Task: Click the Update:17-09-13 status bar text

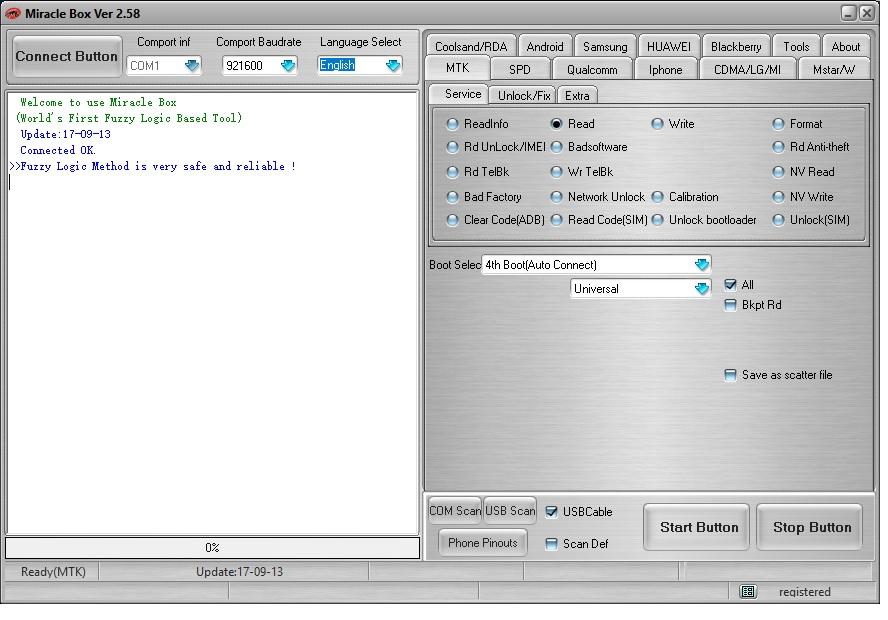Action: (240, 572)
